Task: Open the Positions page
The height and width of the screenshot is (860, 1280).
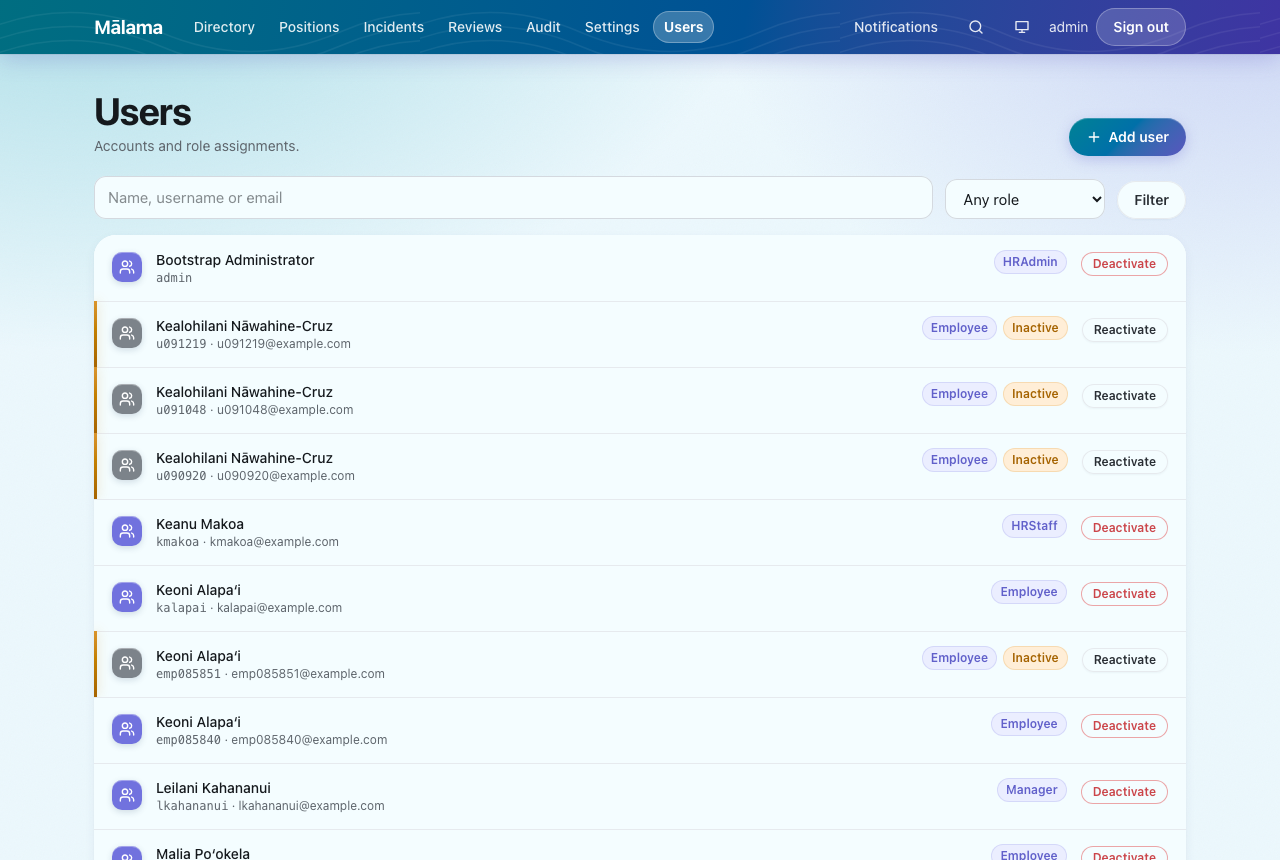Action: tap(309, 27)
